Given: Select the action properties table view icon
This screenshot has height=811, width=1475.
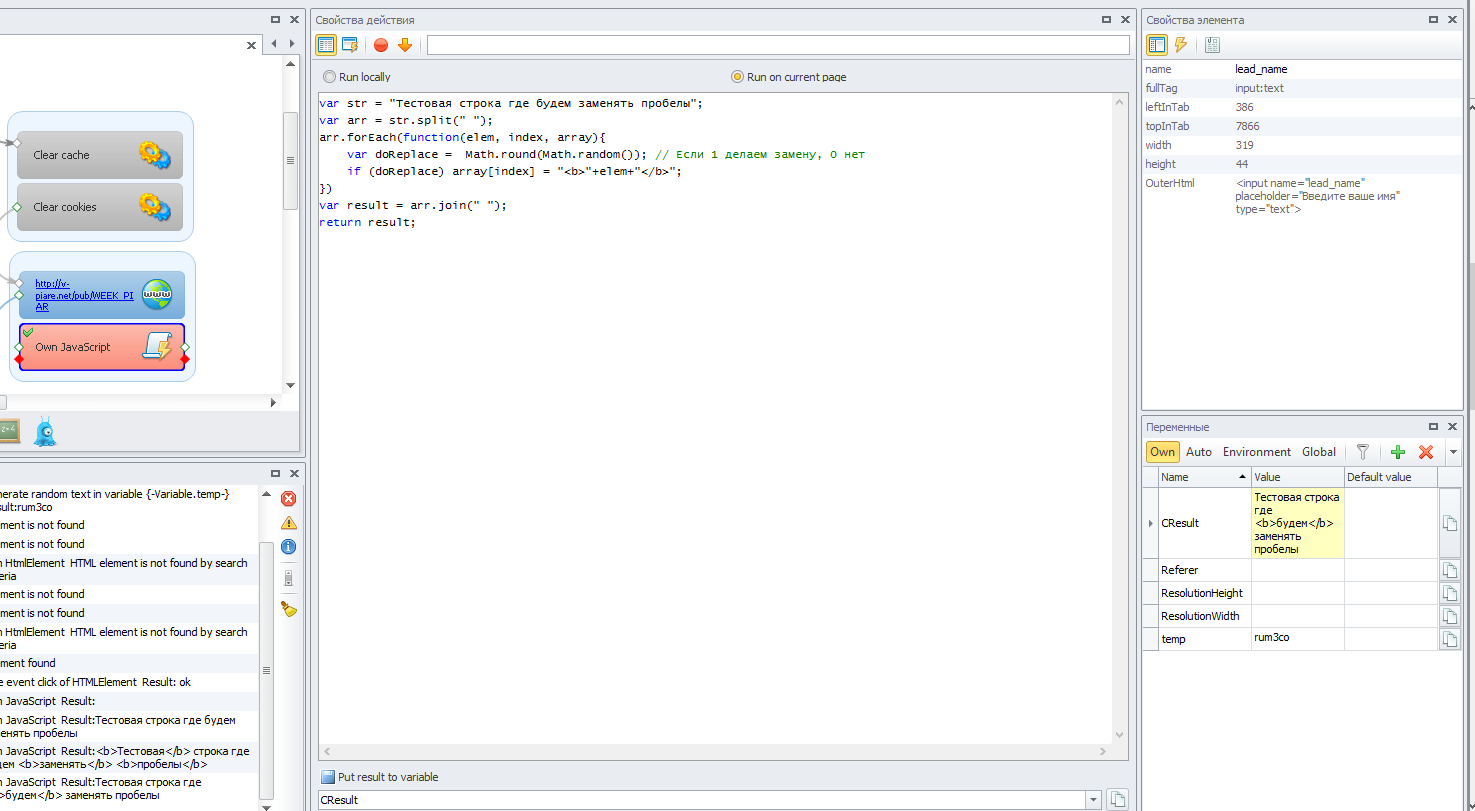Looking at the screenshot, I should (x=326, y=44).
